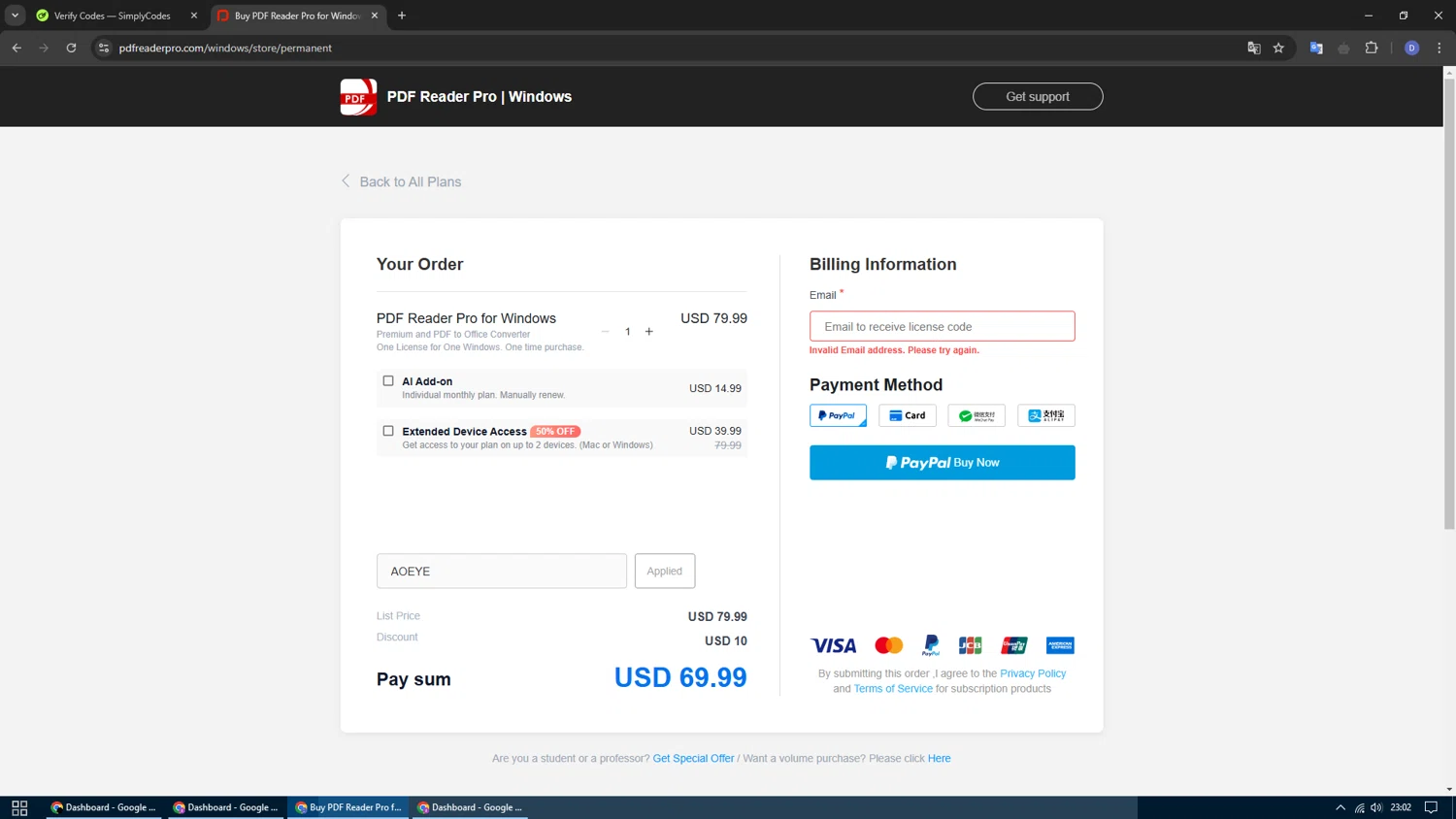The image size is (1456, 819).
Task: Click the American Express logo
Action: [1060, 645]
